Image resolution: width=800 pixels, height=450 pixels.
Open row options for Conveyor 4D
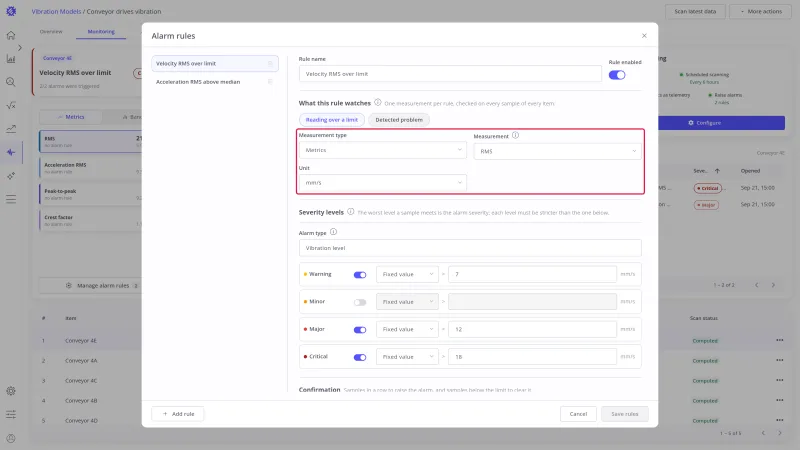point(779,420)
